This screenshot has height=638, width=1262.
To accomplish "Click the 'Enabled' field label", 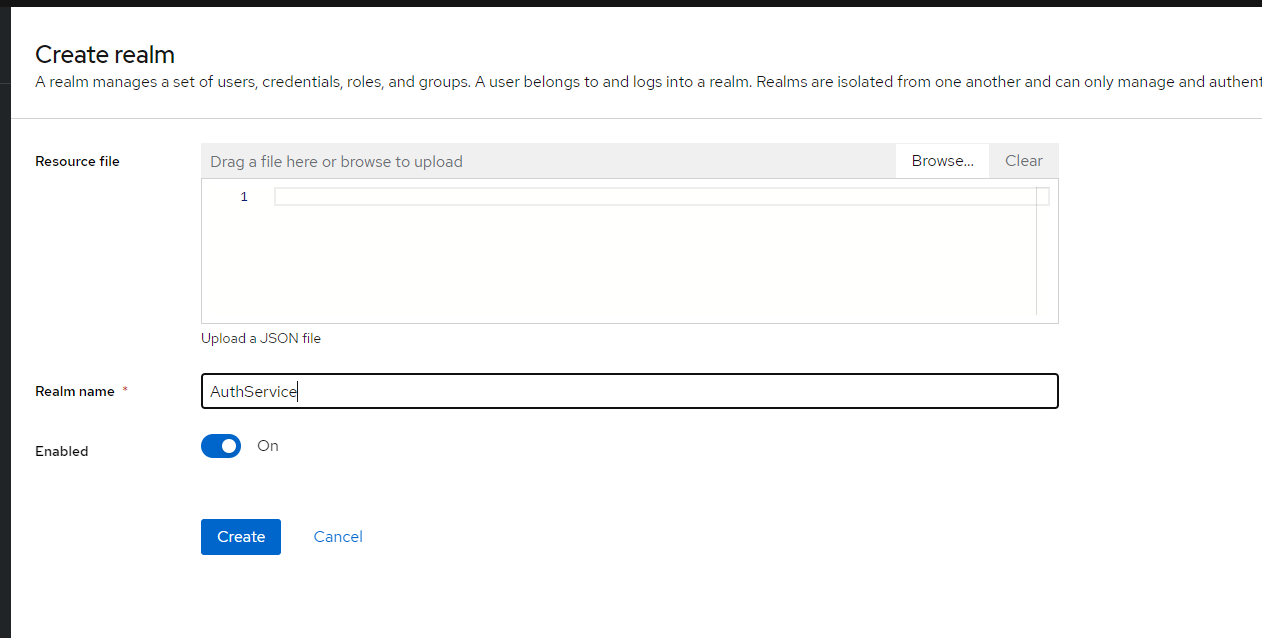I will point(62,451).
